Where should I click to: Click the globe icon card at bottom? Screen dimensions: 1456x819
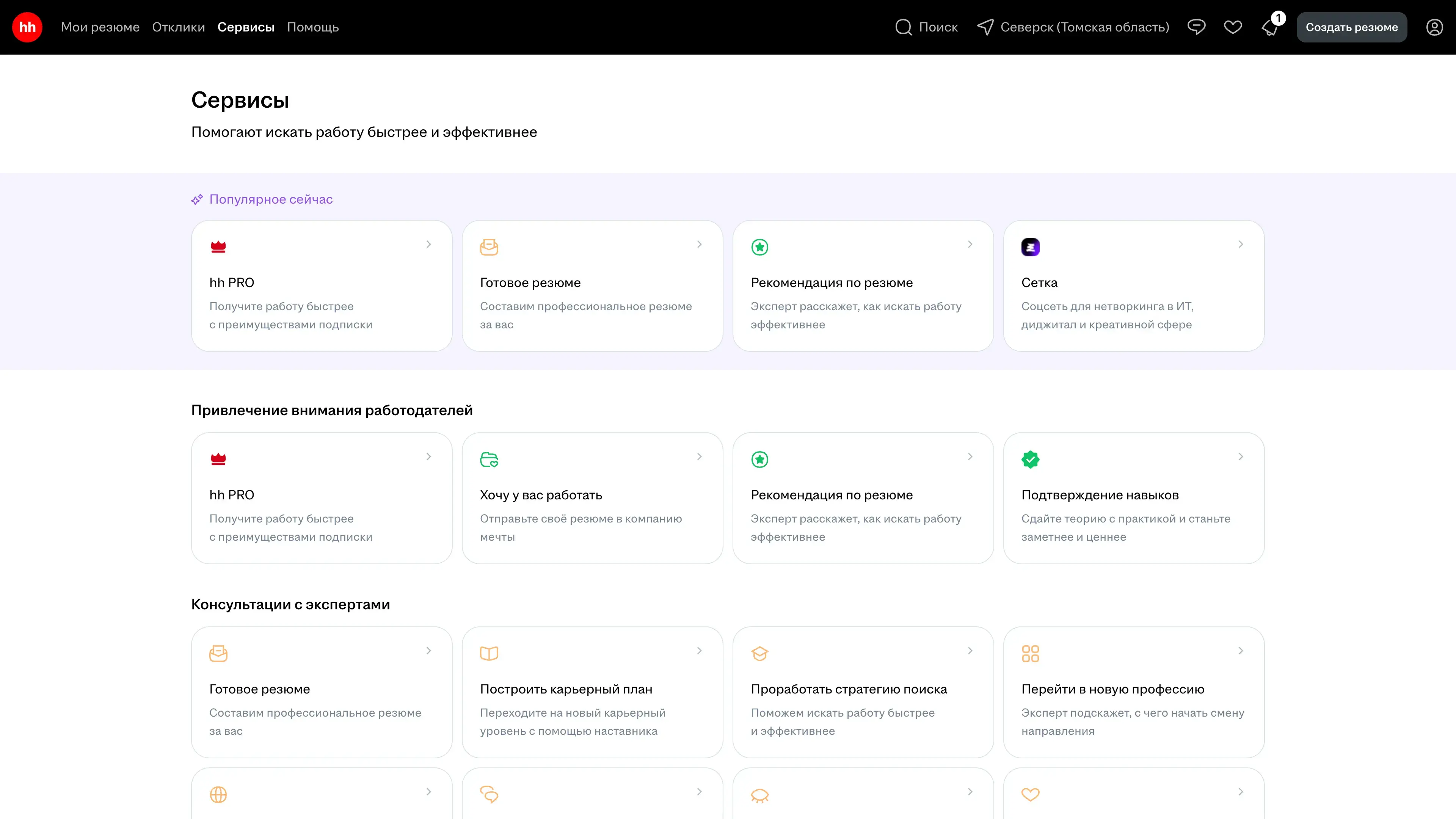point(218,794)
